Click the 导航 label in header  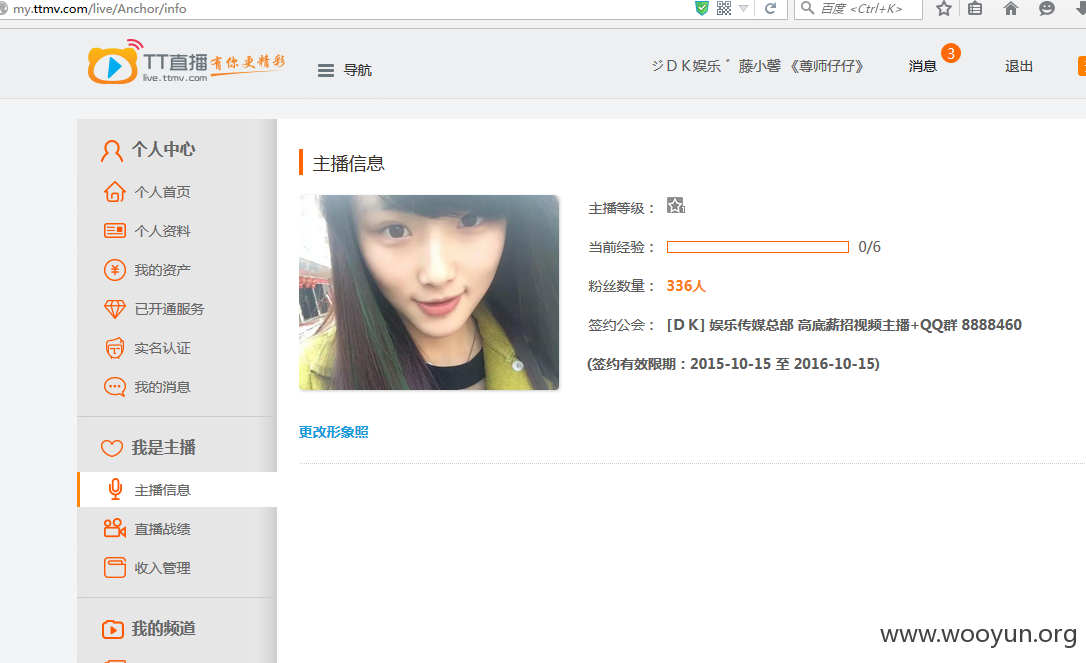point(358,70)
